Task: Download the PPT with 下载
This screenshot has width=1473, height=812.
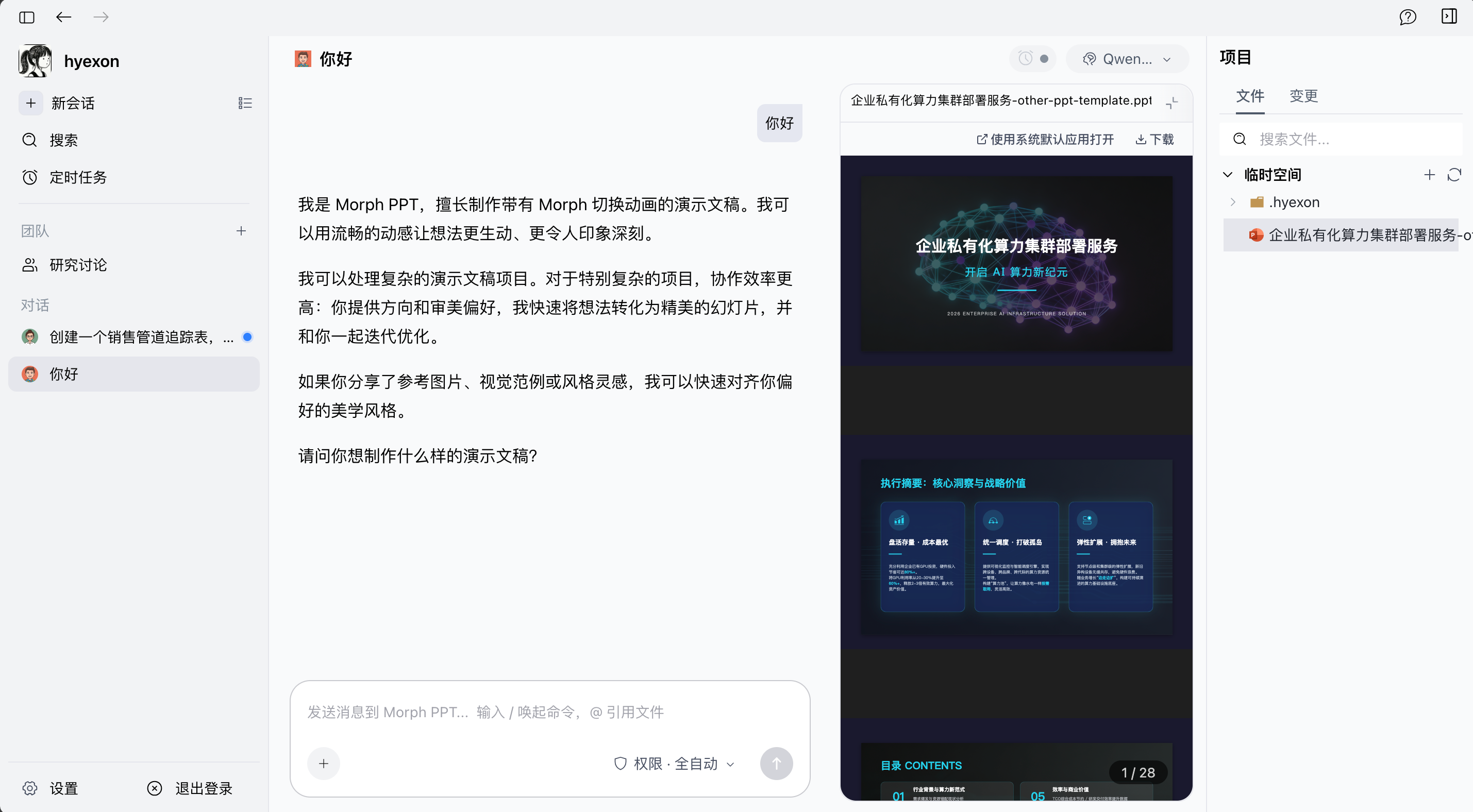Action: tap(1154, 140)
